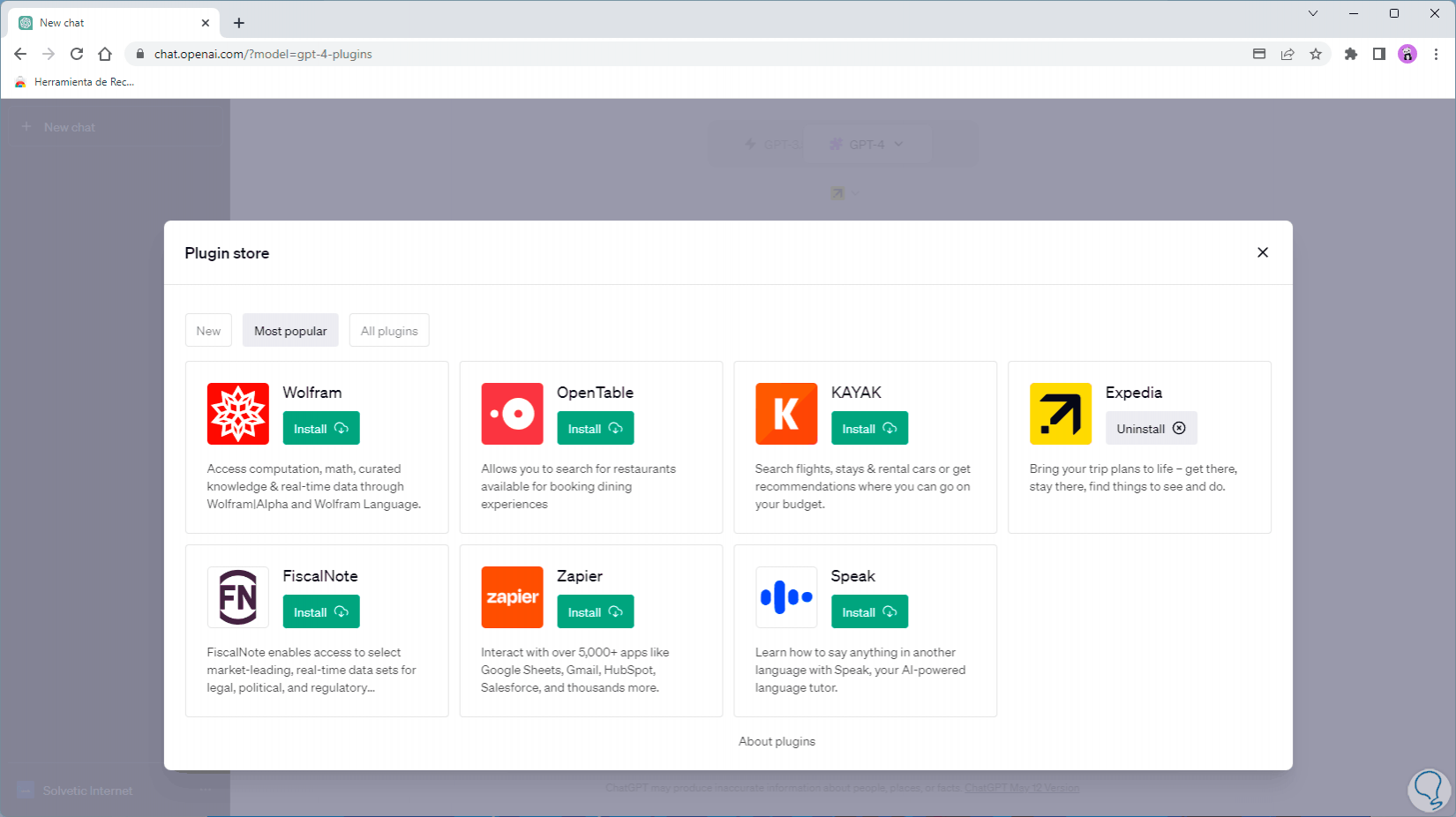Click the OpenTable plugin title
Image resolution: width=1456 pixels, height=817 pixels.
click(x=595, y=393)
